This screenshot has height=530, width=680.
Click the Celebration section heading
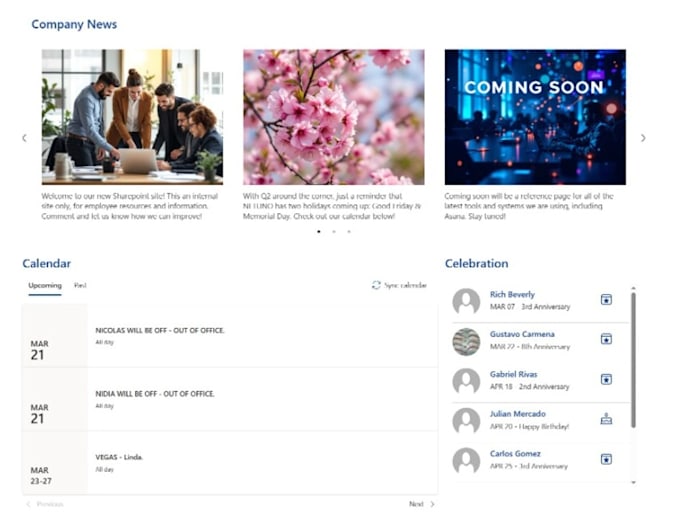pyautogui.click(x=477, y=263)
